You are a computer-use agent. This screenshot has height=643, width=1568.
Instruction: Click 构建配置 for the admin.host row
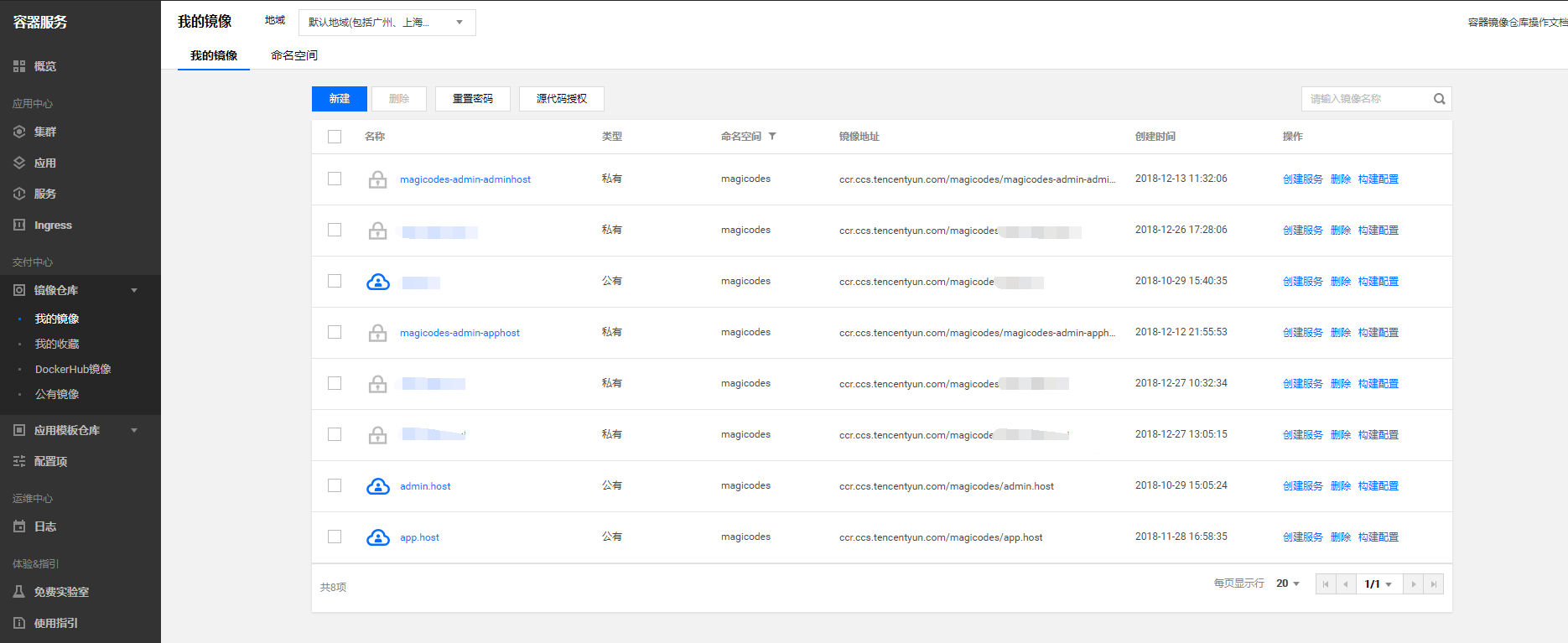[x=1378, y=486]
